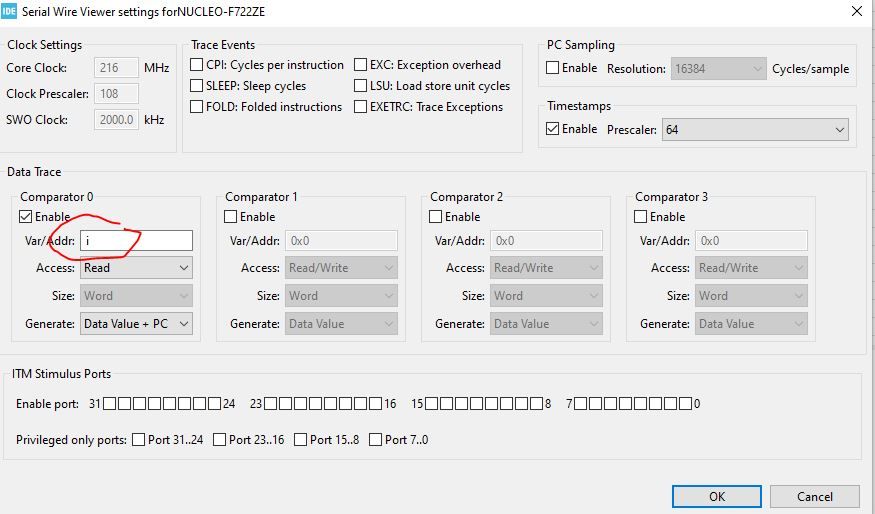Click the IDE icon in title bar
The width and height of the screenshot is (875, 514).
(11, 11)
